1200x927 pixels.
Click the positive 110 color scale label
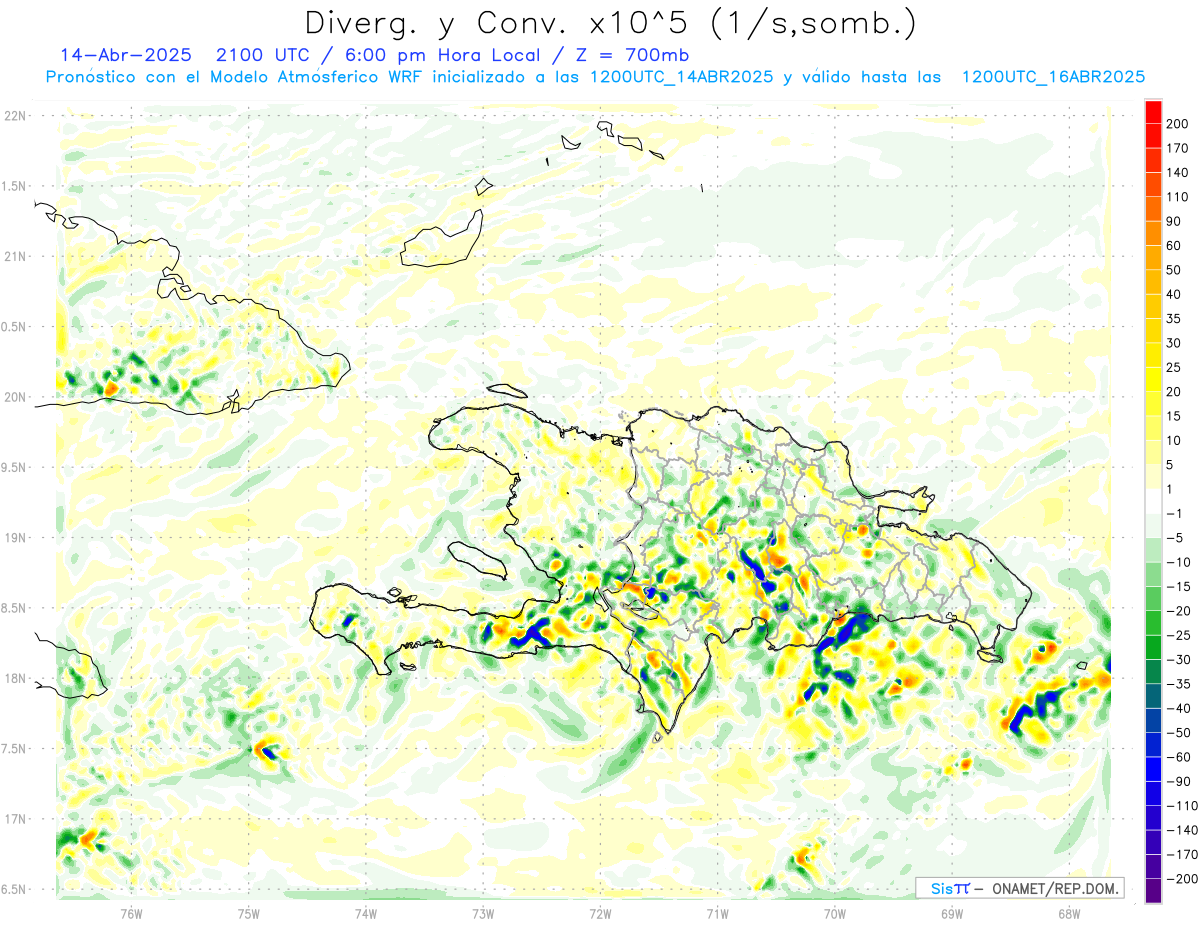1177,197
